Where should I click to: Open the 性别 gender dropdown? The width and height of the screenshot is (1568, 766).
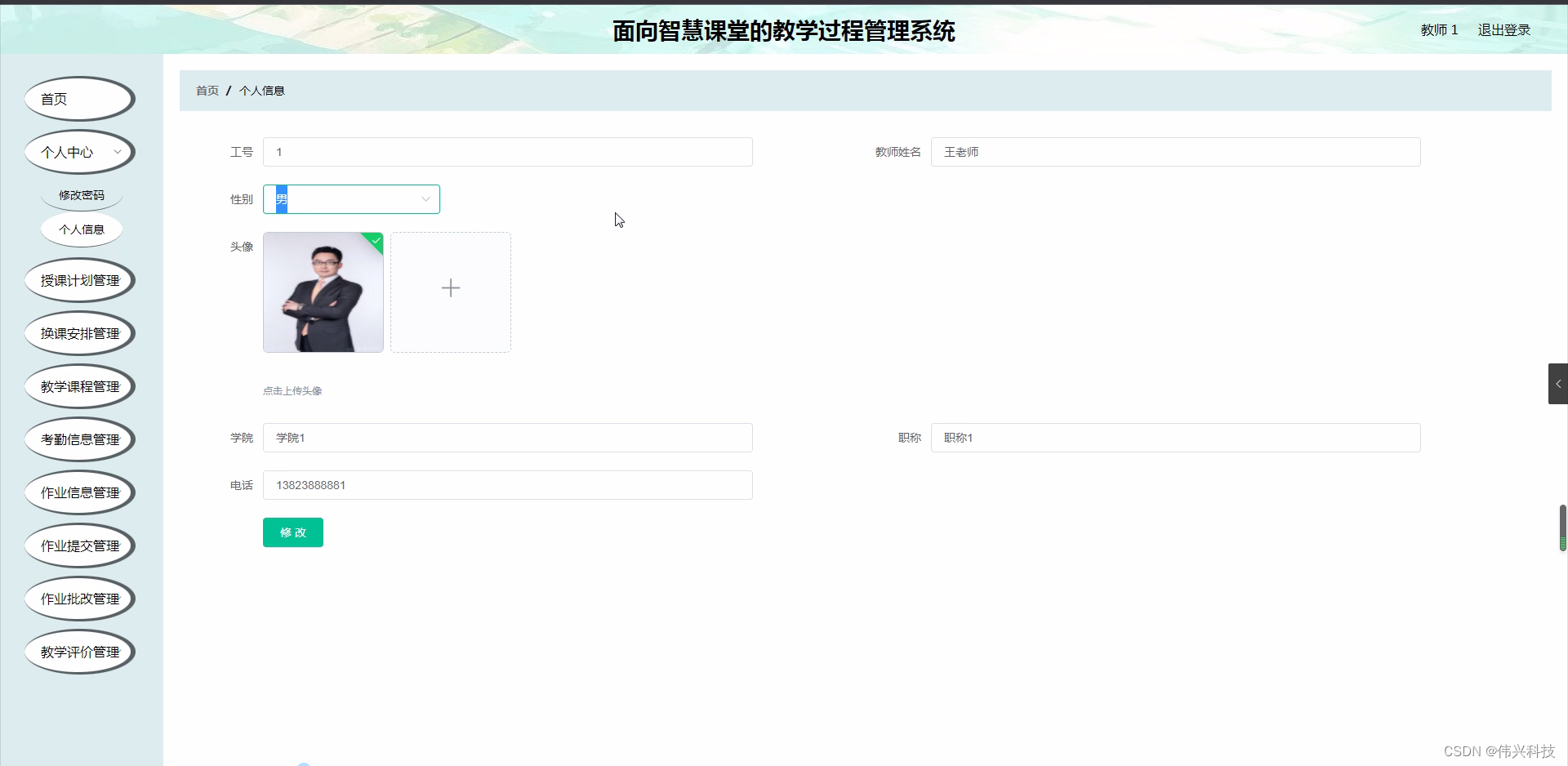coord(351,198)
